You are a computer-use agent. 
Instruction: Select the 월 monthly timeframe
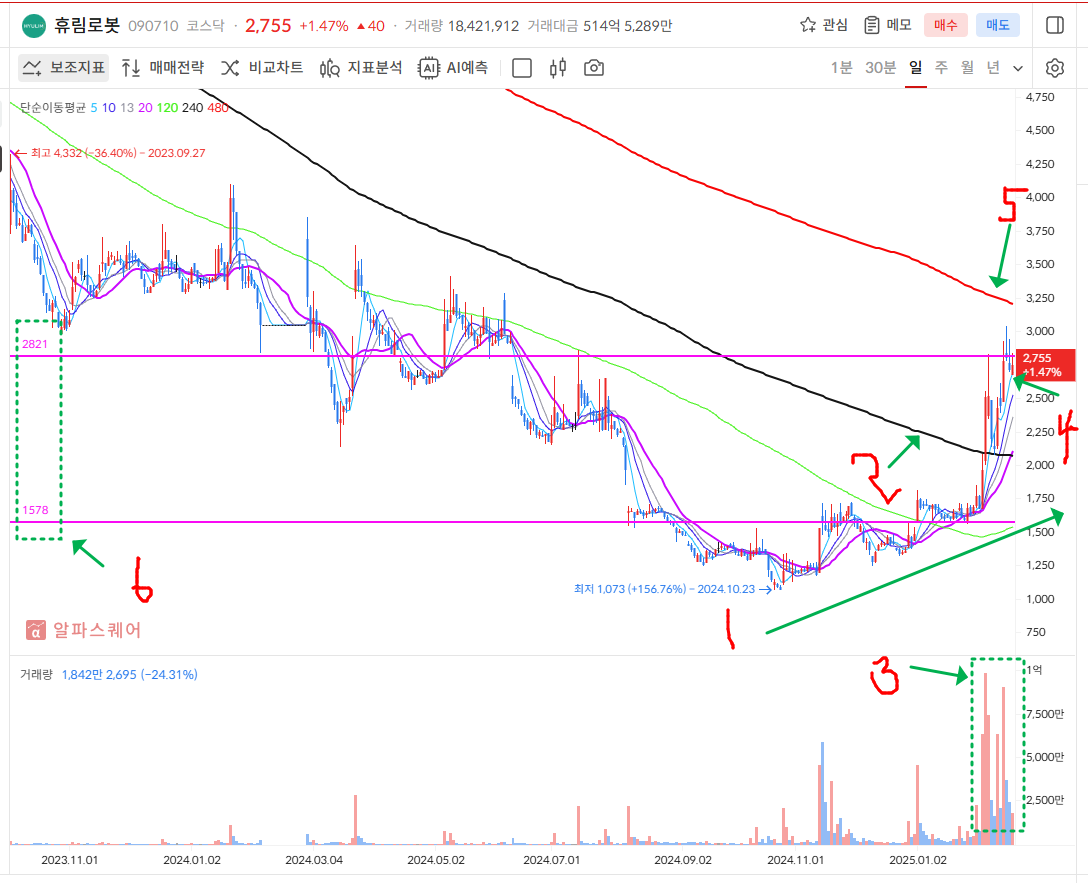[x=967, y=67]
